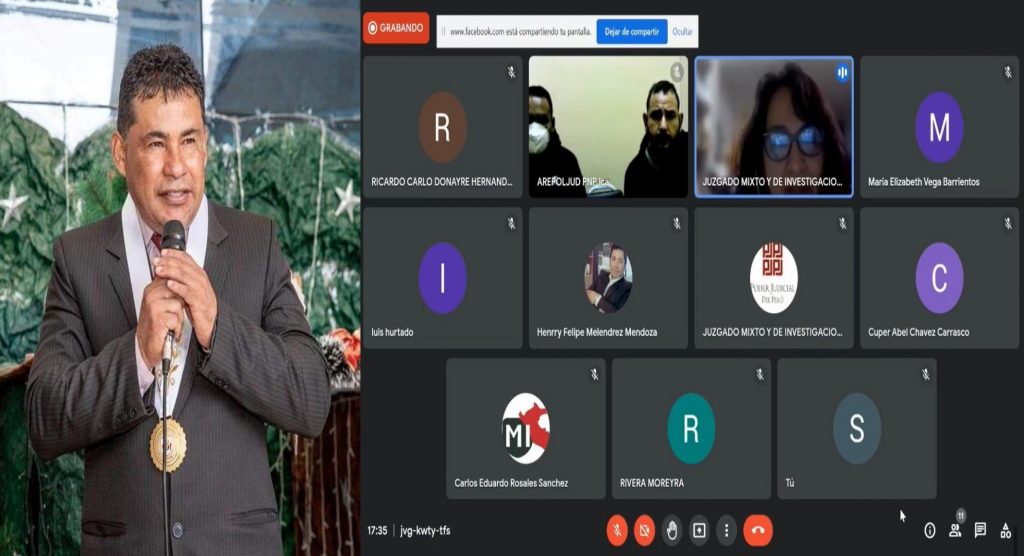Select Maria Elizabeth Vega Barrientos avatar
This screenshot has width=1024, height=556.
pos(939,127)
